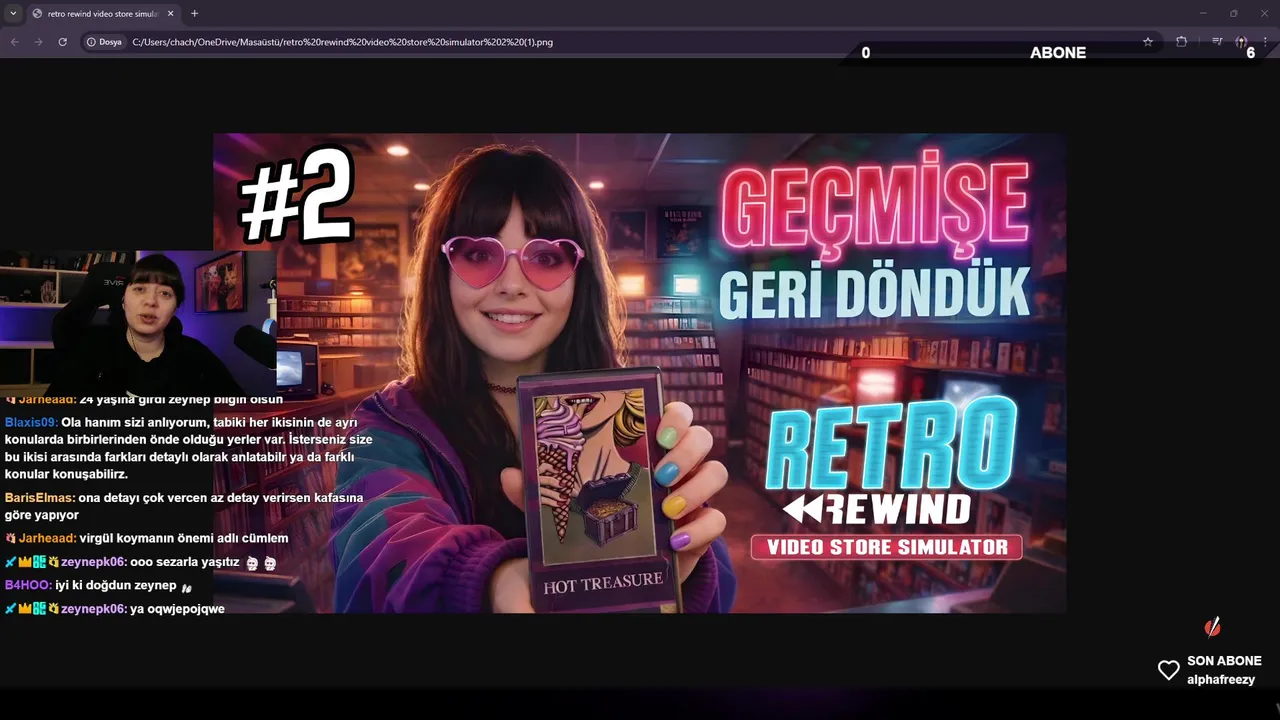Close the retro rewind browser tab
This screenshot has width=1280, height=720.
coord(169,14)
